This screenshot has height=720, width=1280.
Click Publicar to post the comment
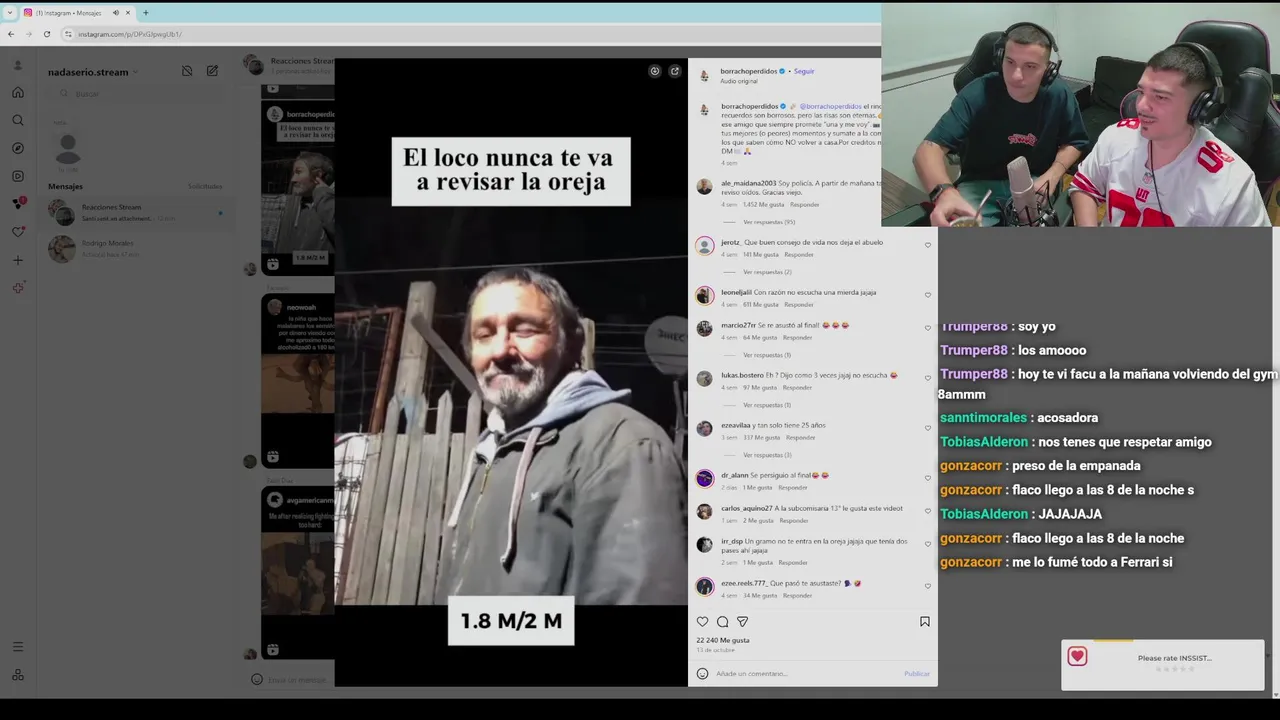(917, 674)
